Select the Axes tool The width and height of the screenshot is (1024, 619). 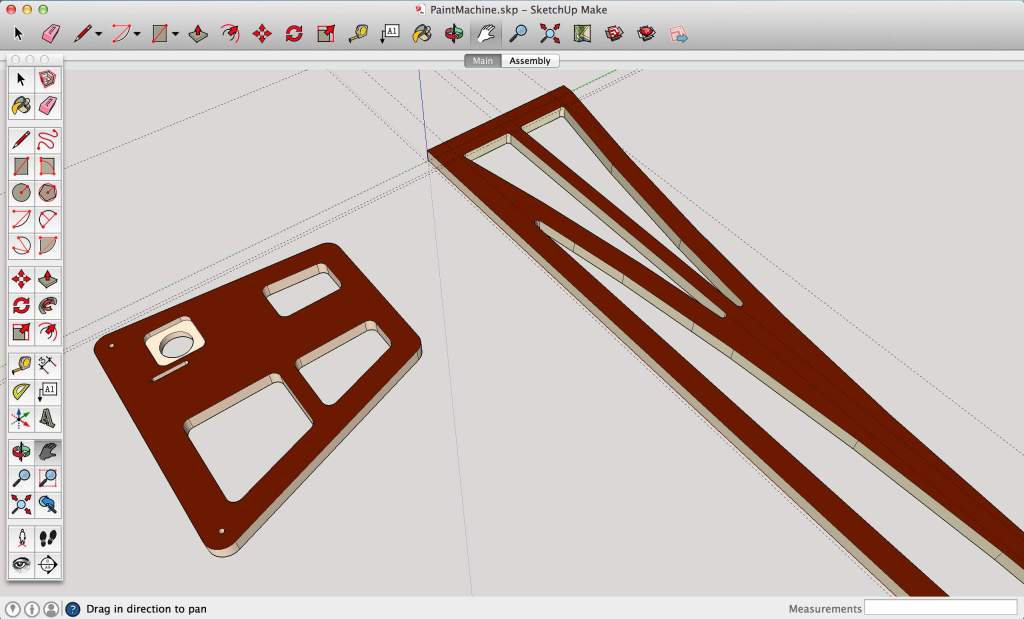point(21,417)
